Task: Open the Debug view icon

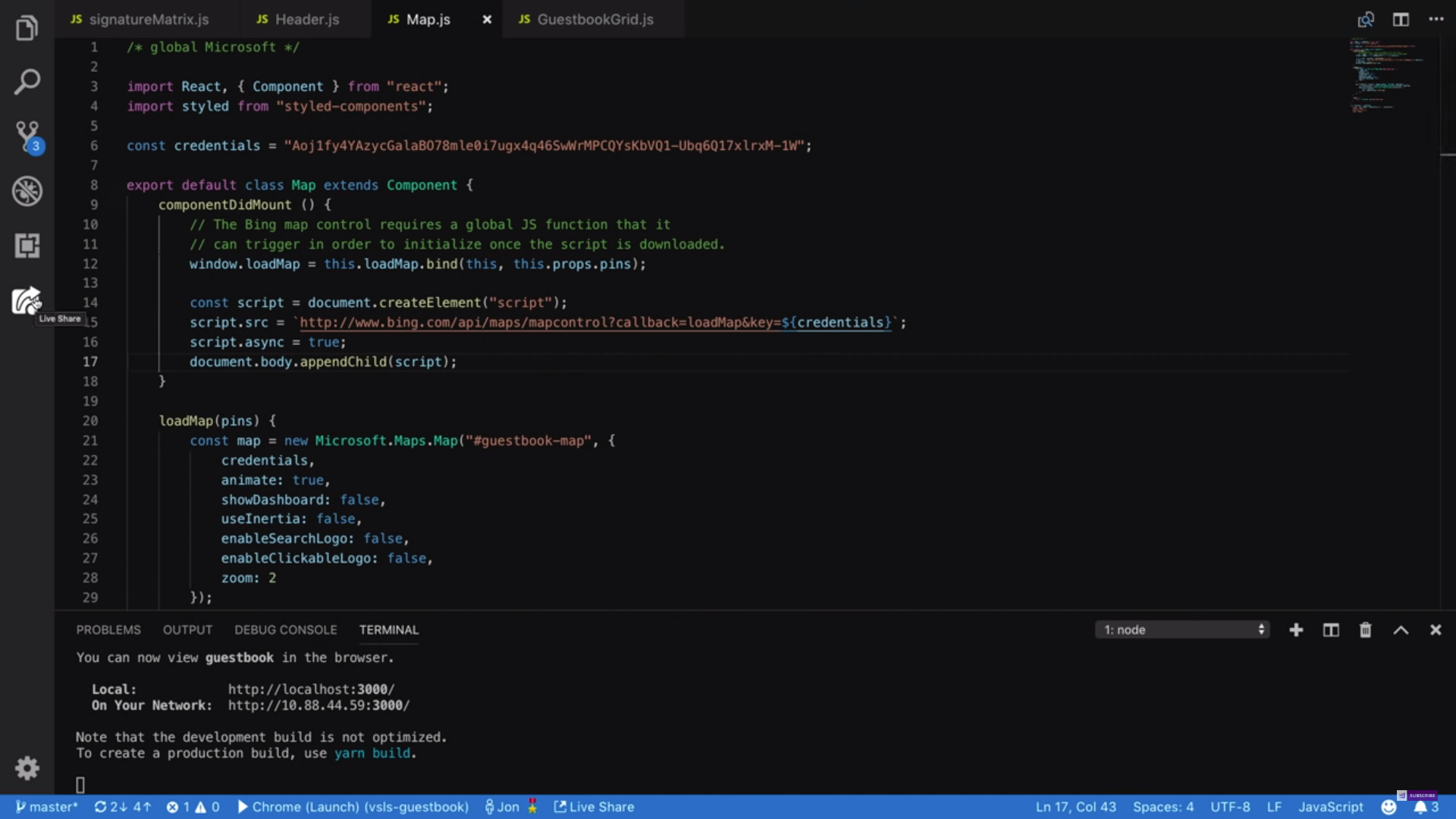Action: point(27,191)
